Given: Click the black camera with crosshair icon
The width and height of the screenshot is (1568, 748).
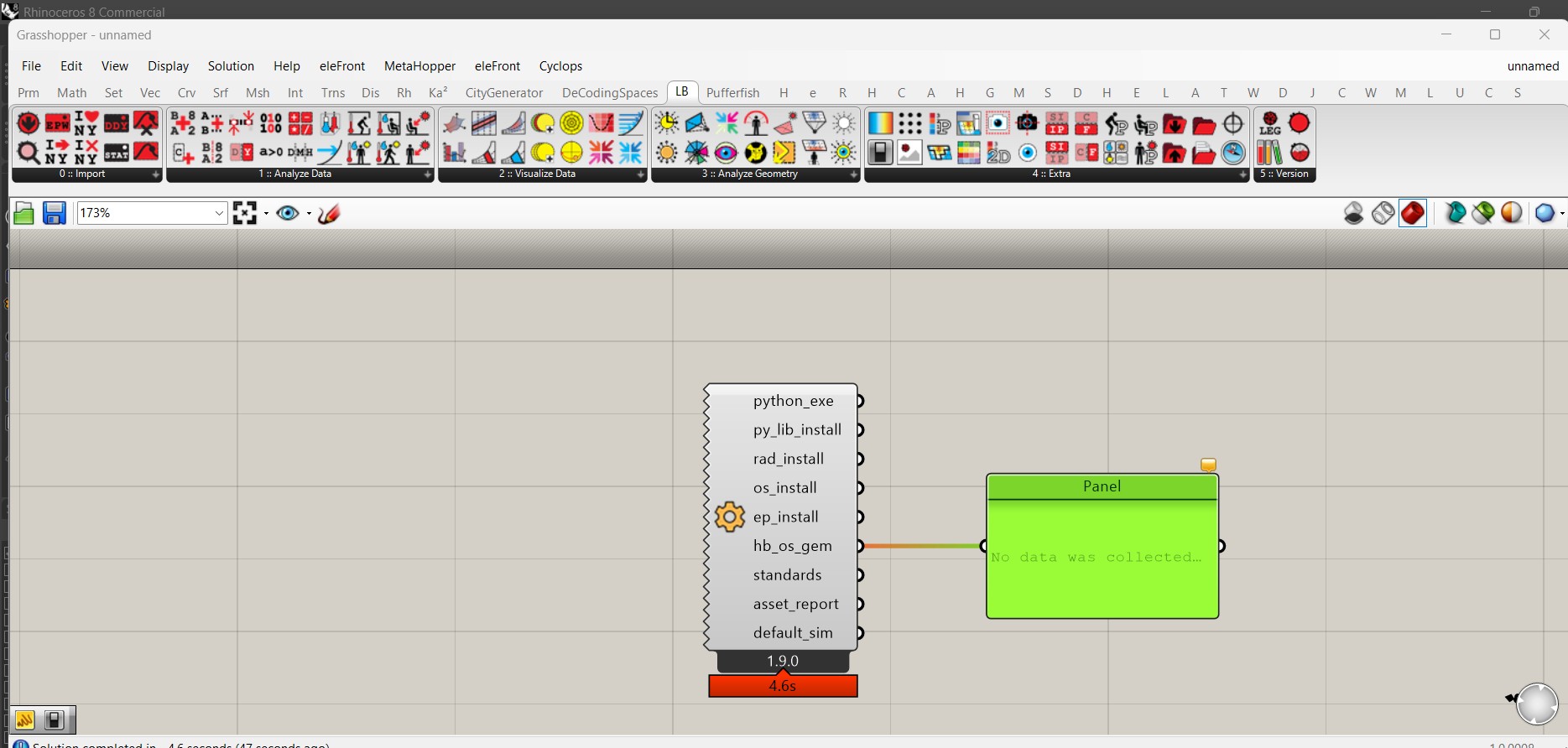Looking at the screenshot, I should click(x=1027, y=123).
